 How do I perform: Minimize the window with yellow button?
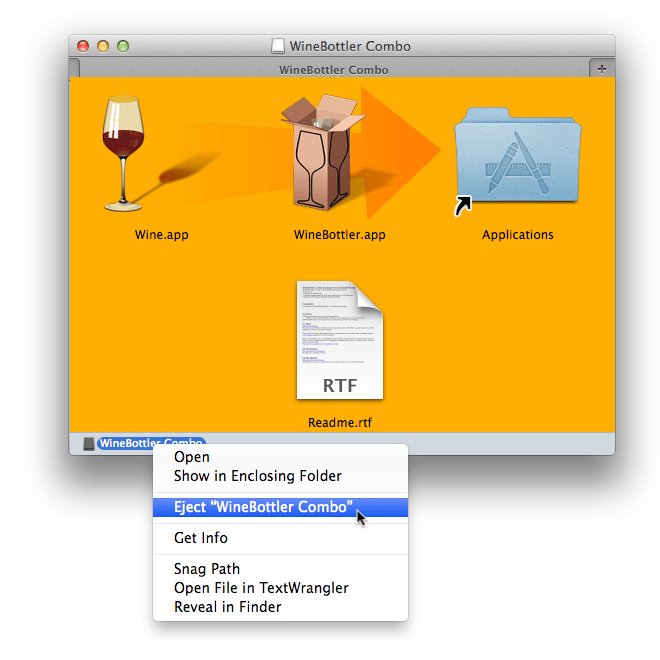(x=103, y=46)
